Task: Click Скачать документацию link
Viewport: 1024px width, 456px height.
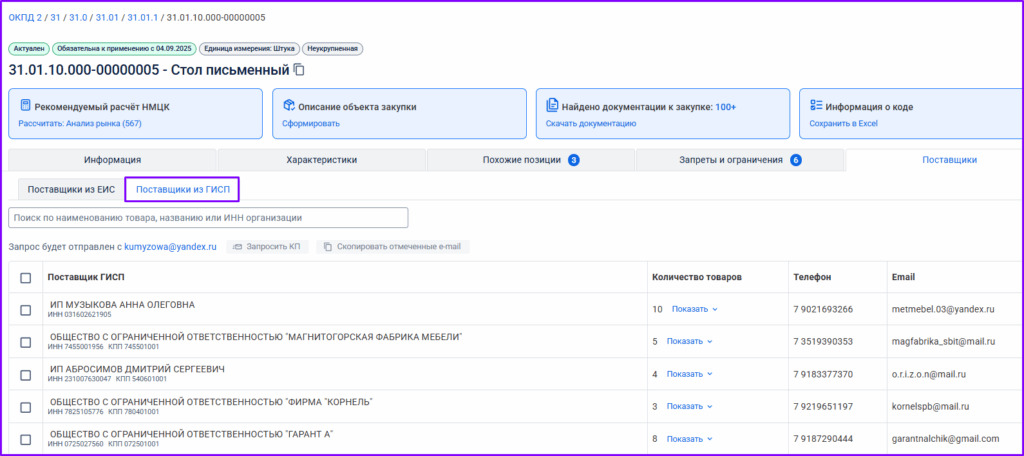Action: coord(591,123)
